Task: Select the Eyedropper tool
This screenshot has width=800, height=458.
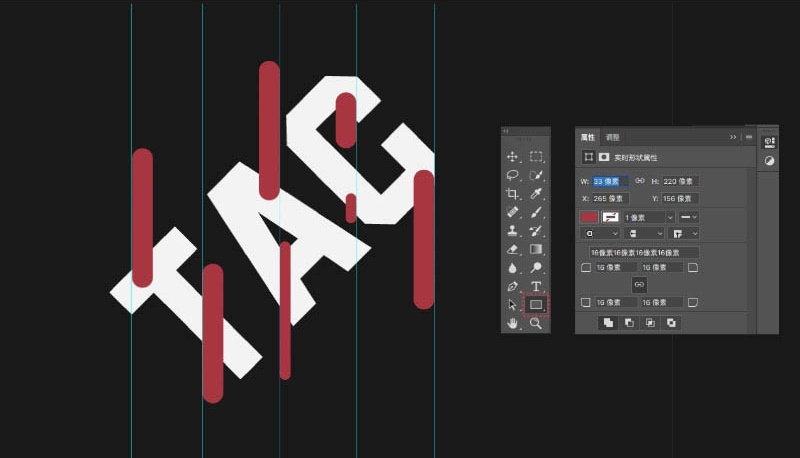Action: coord(536,194)
